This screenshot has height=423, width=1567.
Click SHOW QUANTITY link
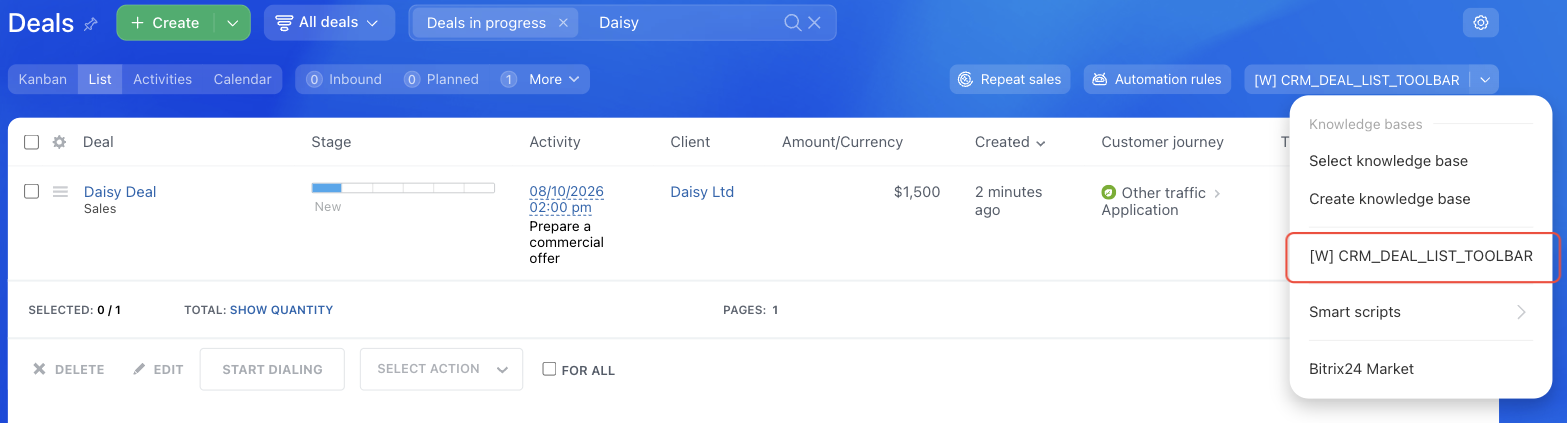281,310
